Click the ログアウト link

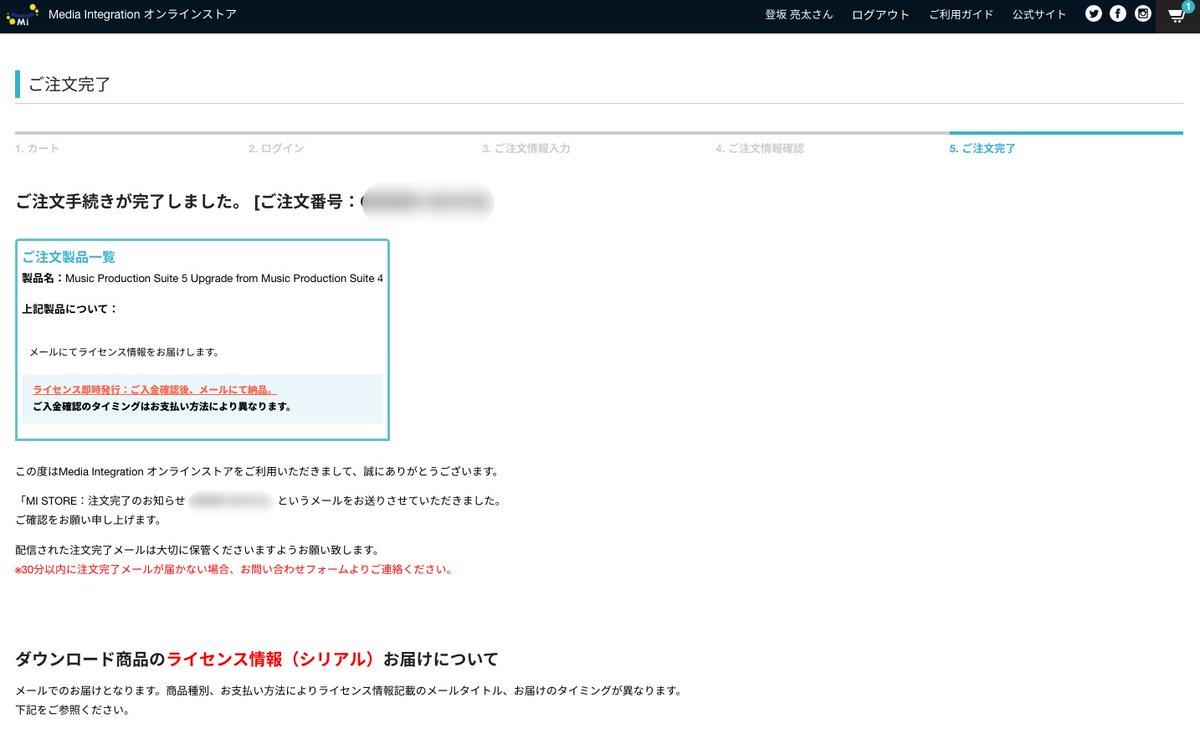(x=881, y=15)
